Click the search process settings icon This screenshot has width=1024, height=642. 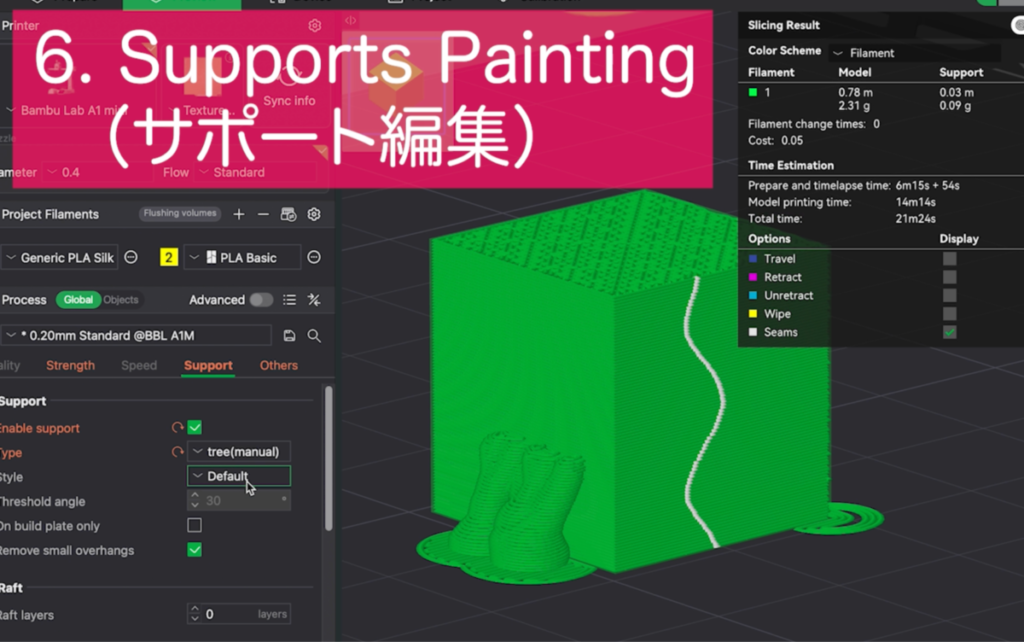click(314, 336)
